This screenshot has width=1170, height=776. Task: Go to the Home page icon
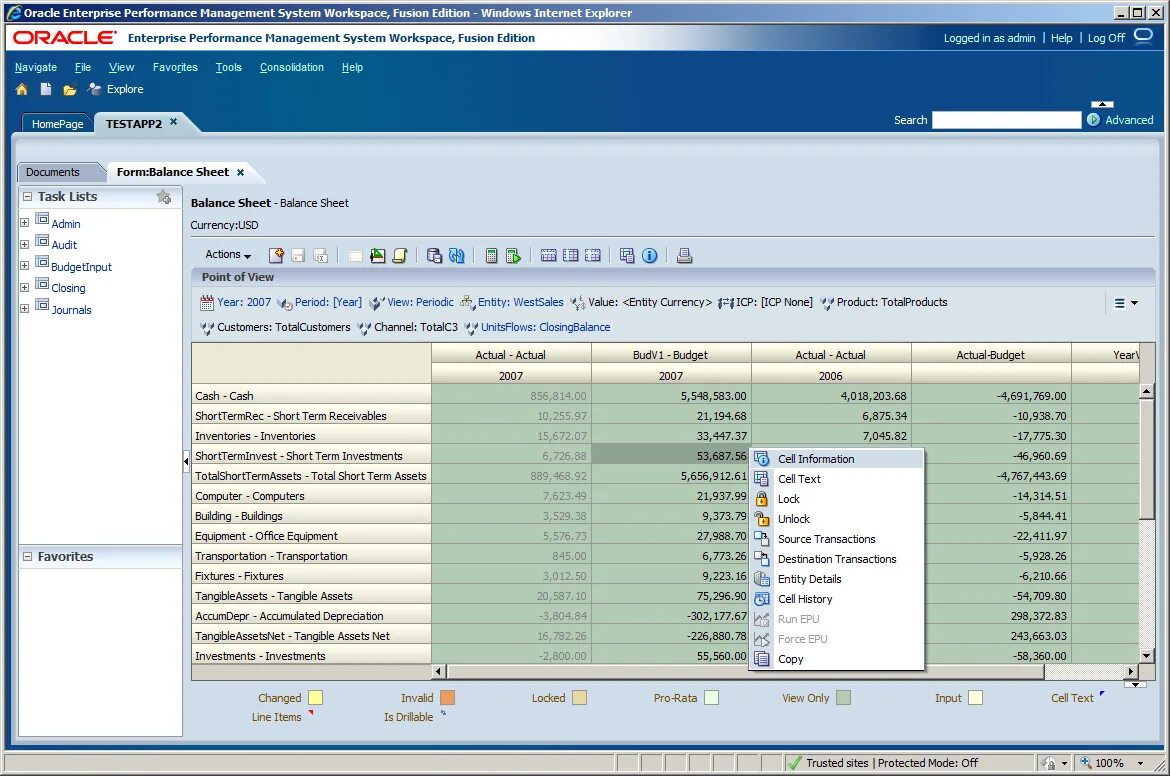pos(22,90)
